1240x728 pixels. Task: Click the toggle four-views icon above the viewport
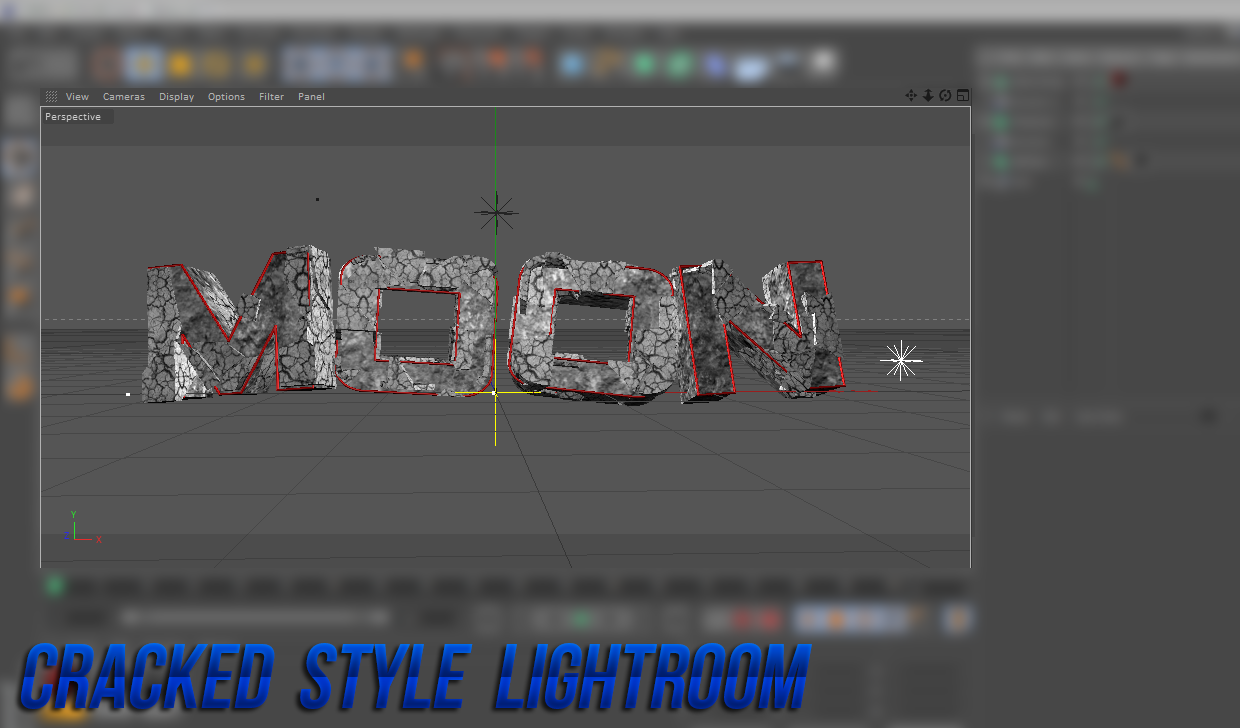tap(962, 95)
